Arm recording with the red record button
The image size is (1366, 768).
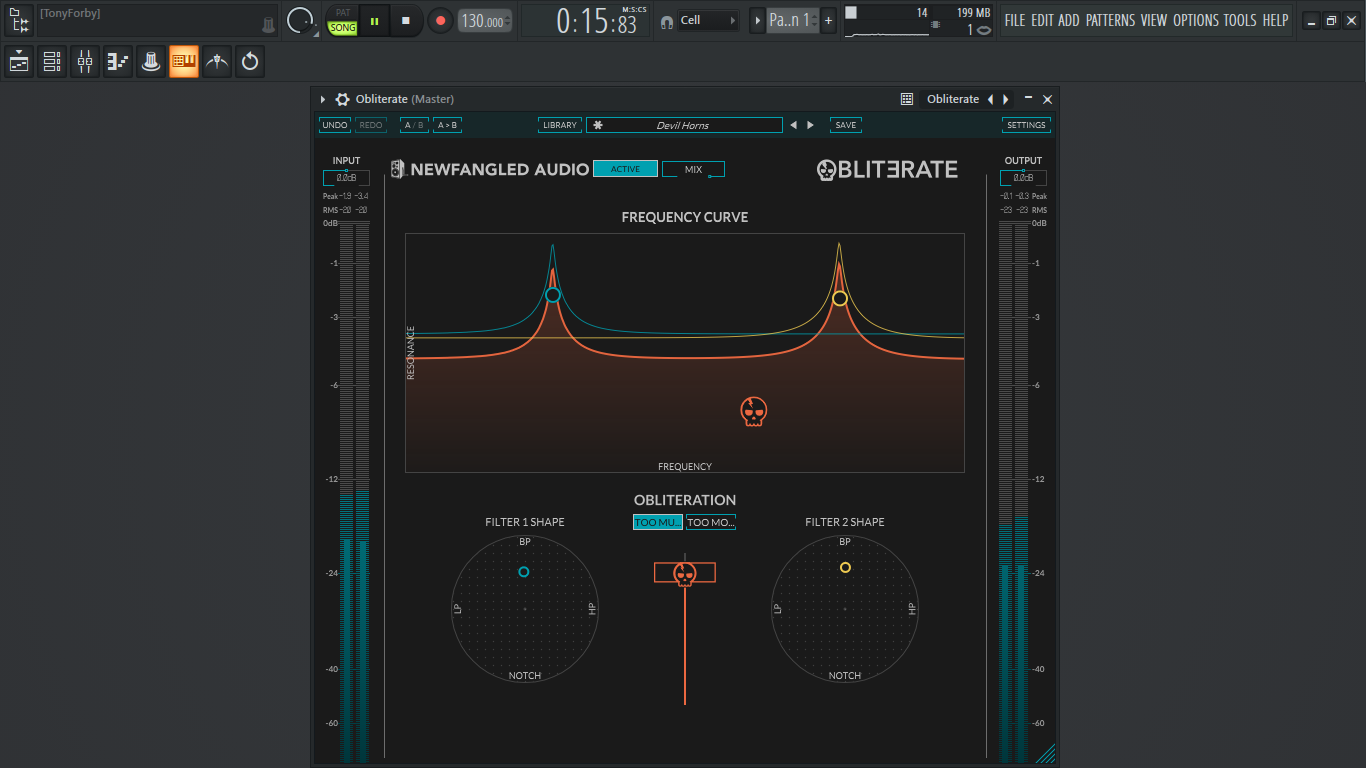440,21
